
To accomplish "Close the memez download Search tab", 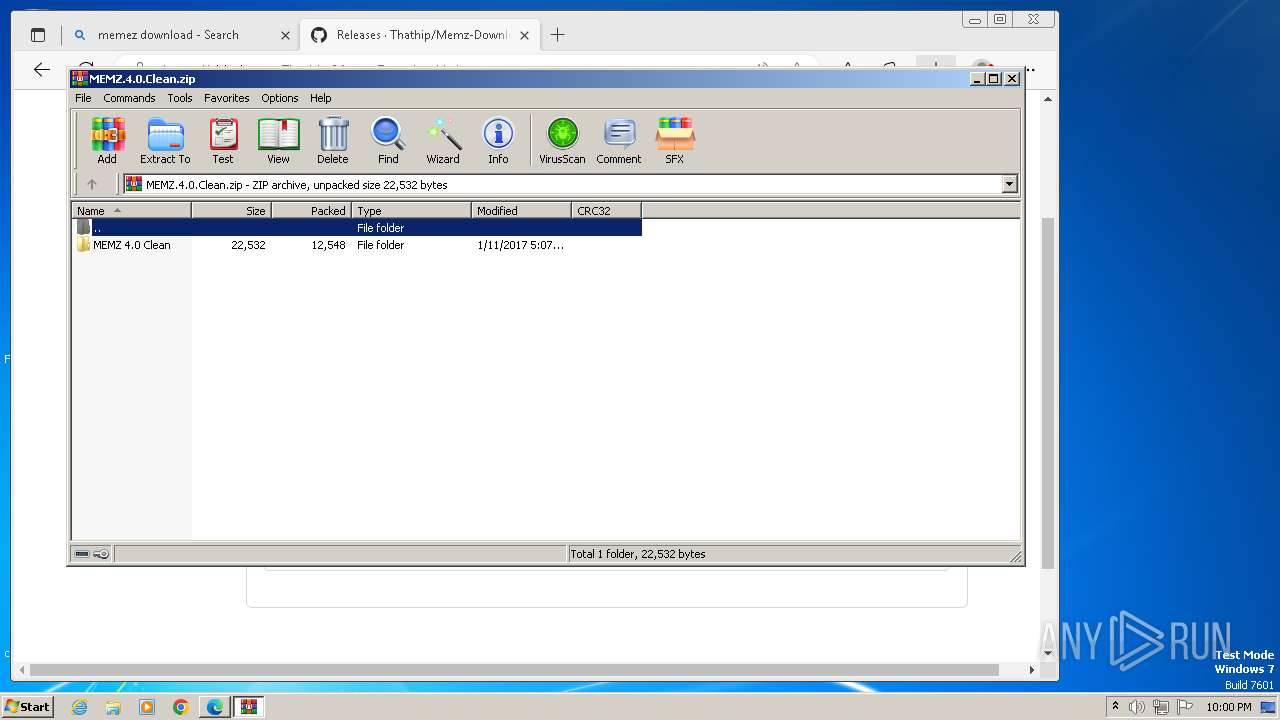I will pos(285,35).
